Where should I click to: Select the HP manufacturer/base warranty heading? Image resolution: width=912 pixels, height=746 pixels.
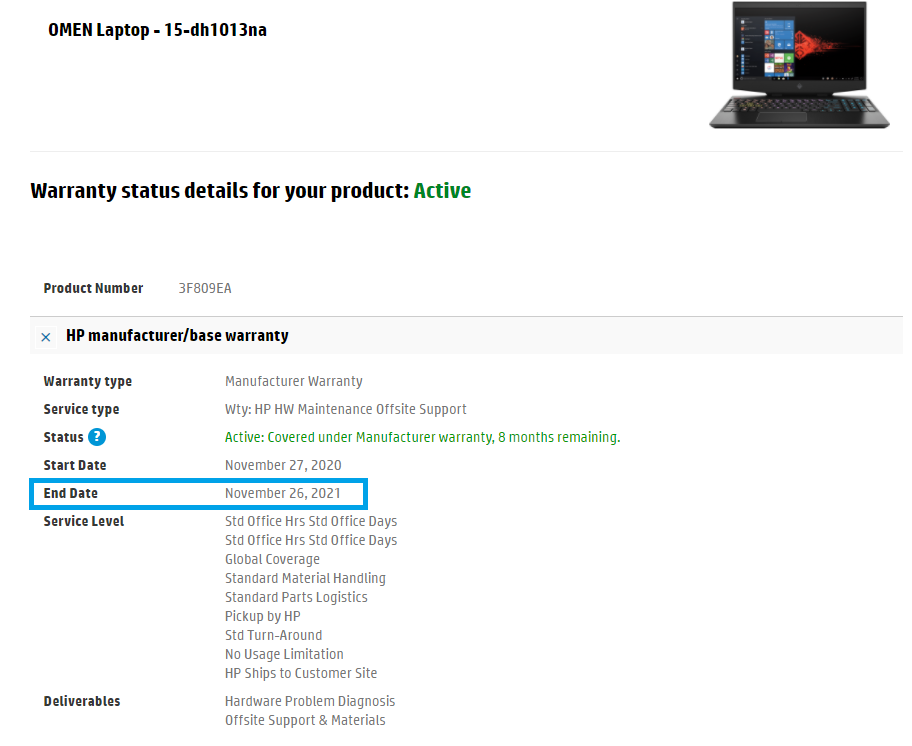(x=177, y=335)
